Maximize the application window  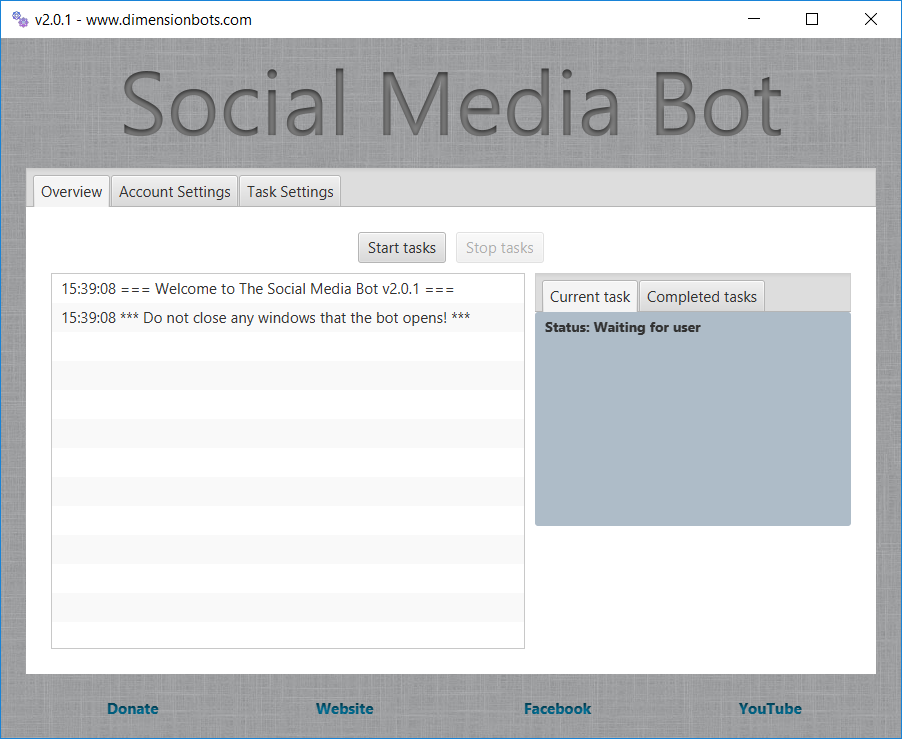pos(812,19)
